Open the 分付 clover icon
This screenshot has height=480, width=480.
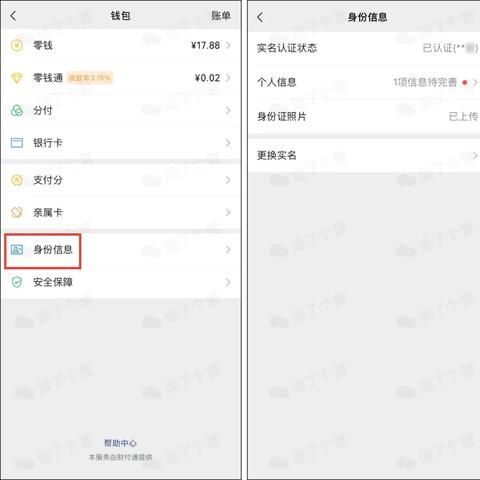[17, 110]
